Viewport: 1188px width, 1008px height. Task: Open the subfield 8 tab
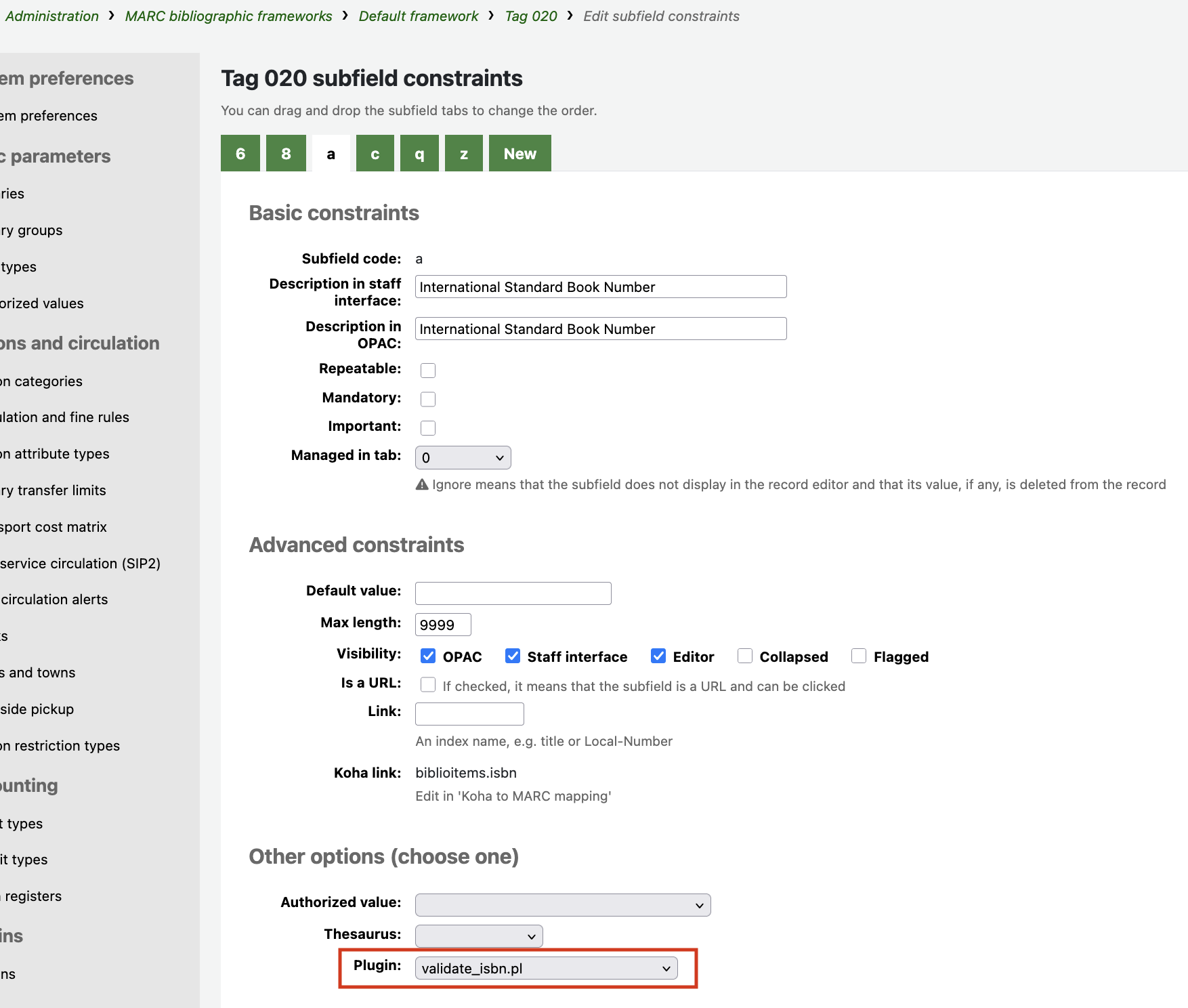(286, 154)
